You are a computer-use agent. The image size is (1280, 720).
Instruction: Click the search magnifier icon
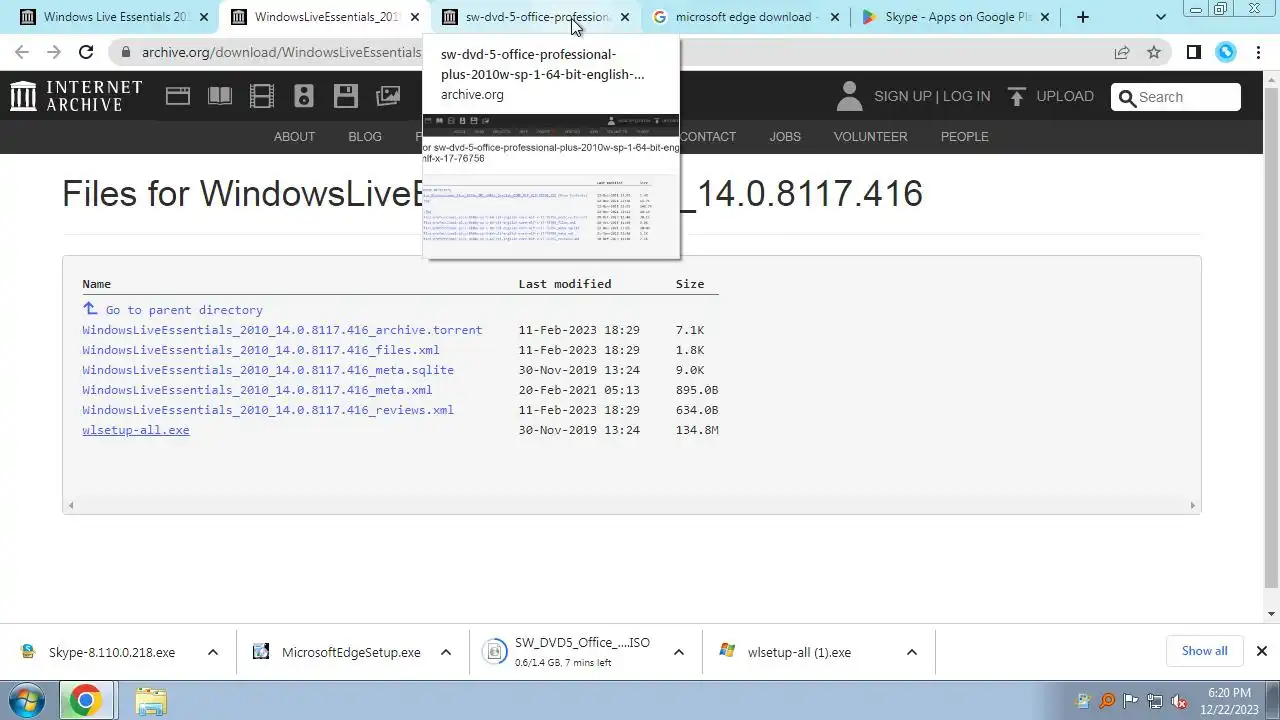coord(1128,97)
